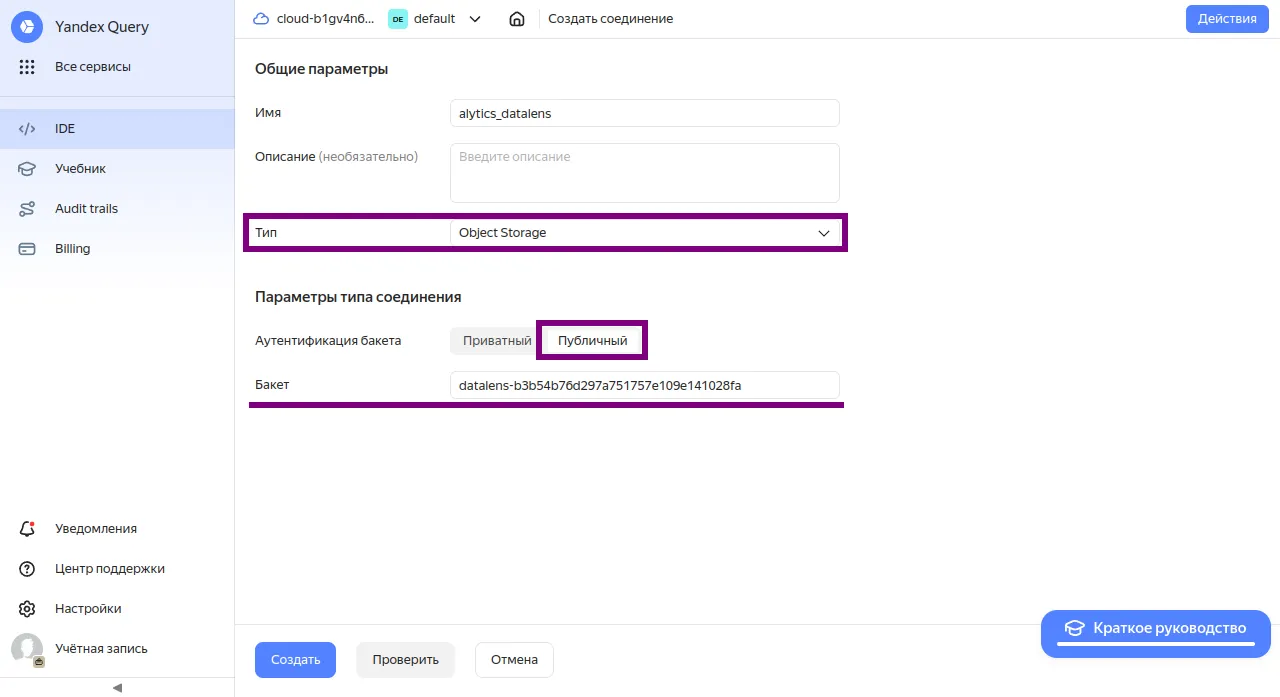1280x697 pixels.
Task: Click the Параметры типа соединения heading
Action: click(x=358, y=297)
